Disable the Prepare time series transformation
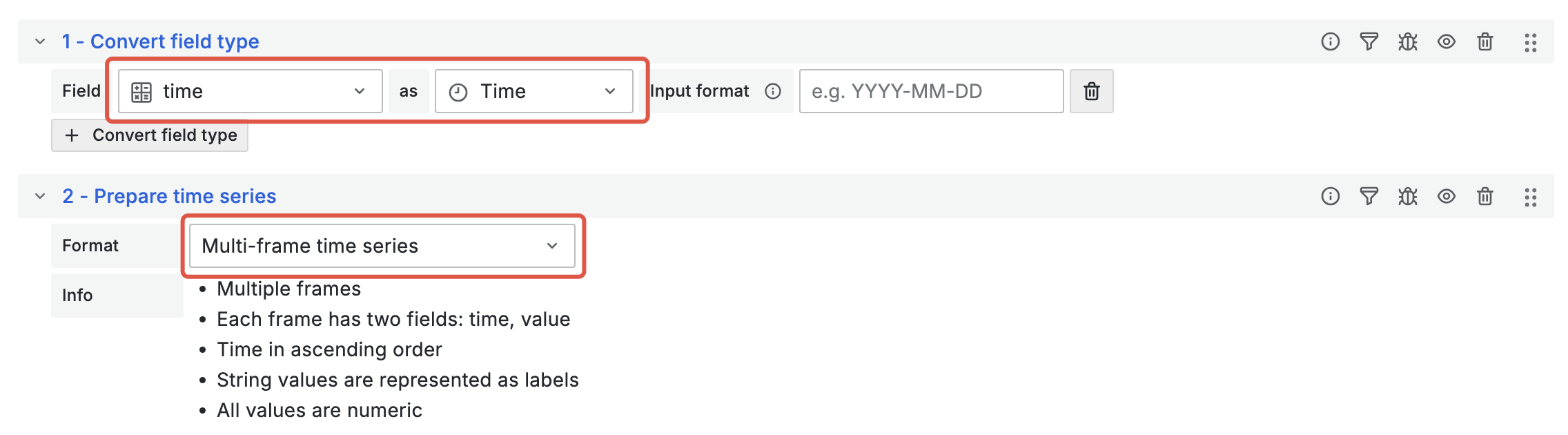1568x435 pixels. [x=1446, y=197]
